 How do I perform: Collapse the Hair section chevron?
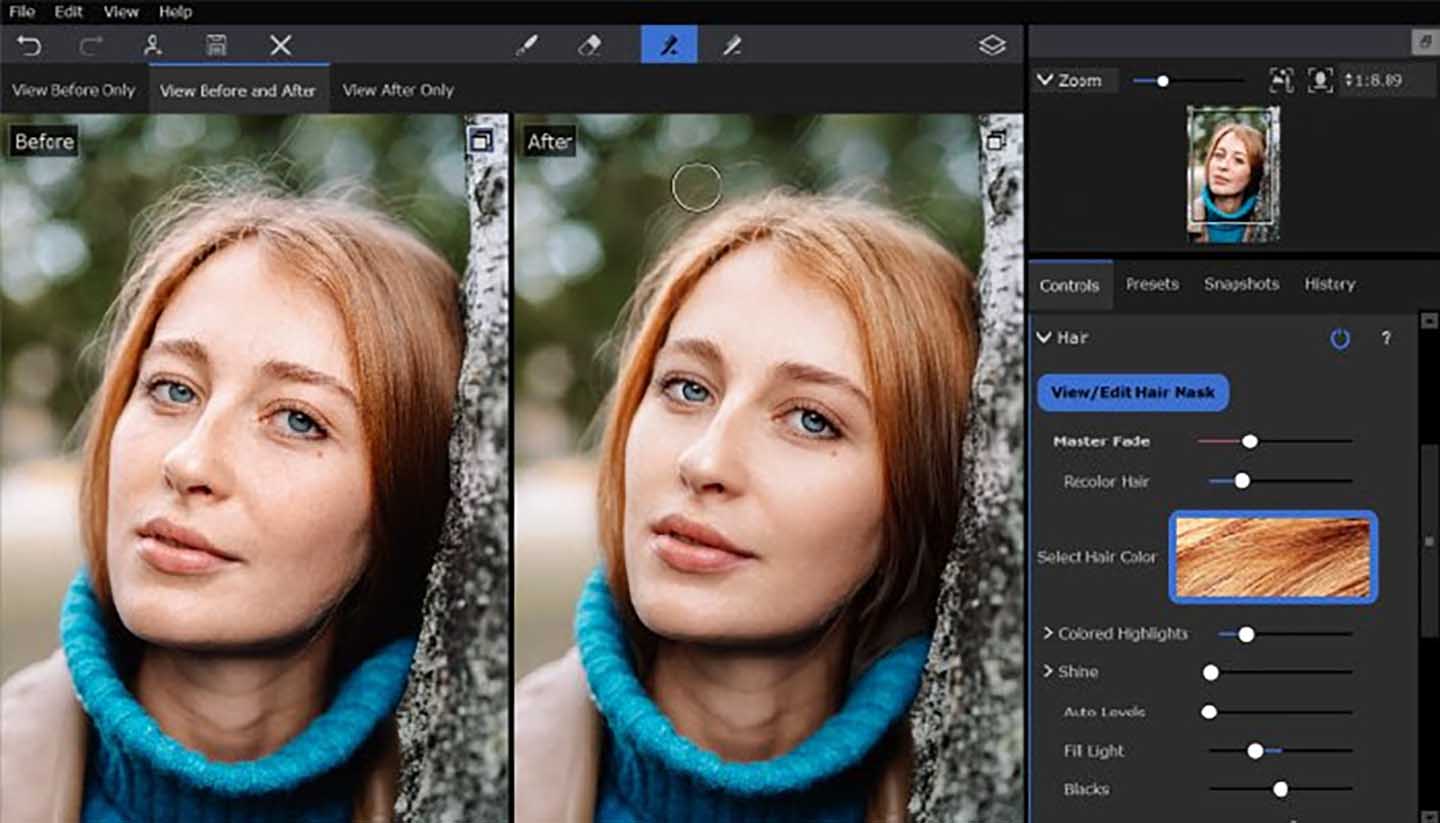coord(1045,338)
